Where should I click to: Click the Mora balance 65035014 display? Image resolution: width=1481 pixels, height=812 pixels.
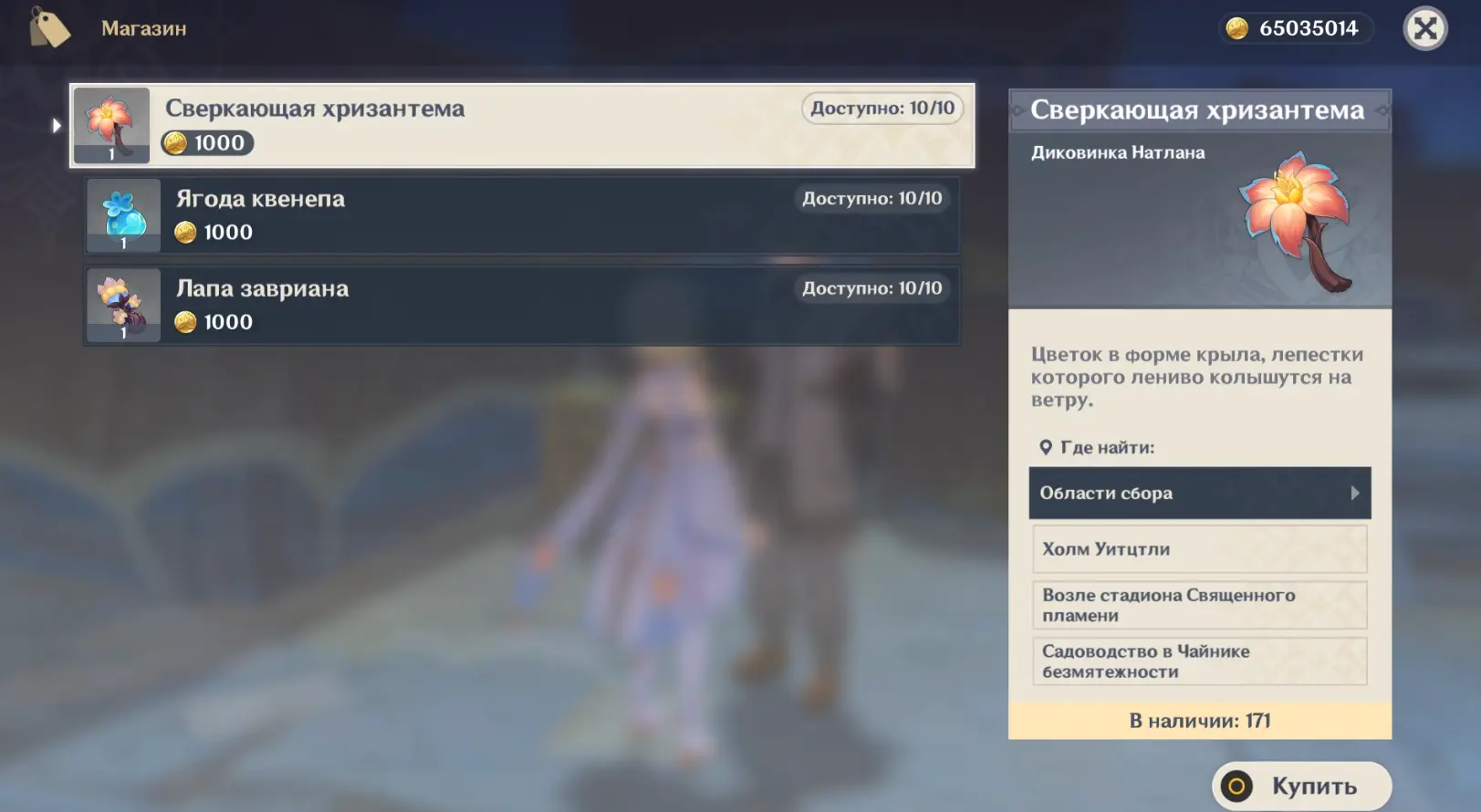(x=1308, y=28)
